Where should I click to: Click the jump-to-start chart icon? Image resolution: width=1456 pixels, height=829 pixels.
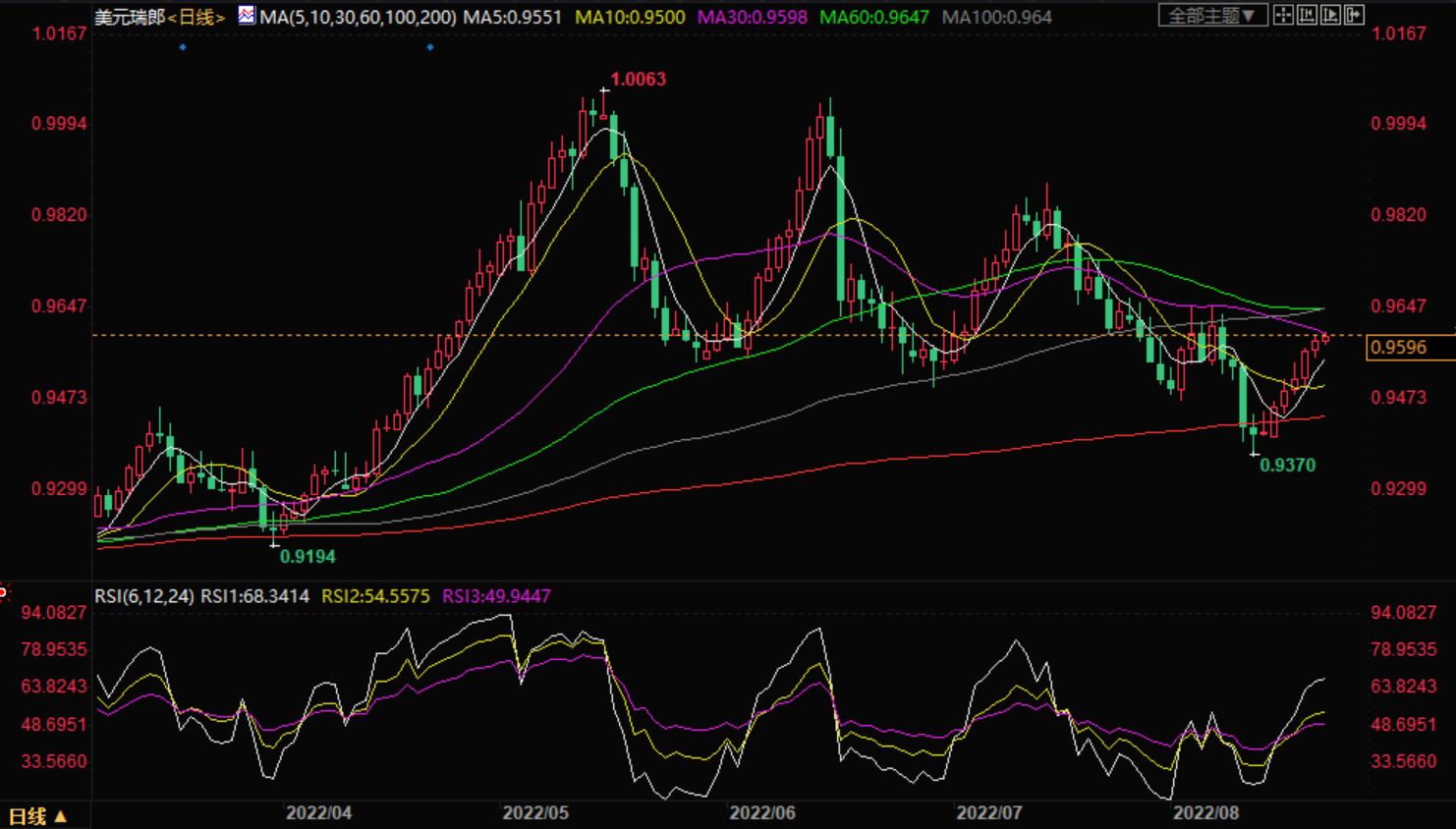coord(1307,16)
